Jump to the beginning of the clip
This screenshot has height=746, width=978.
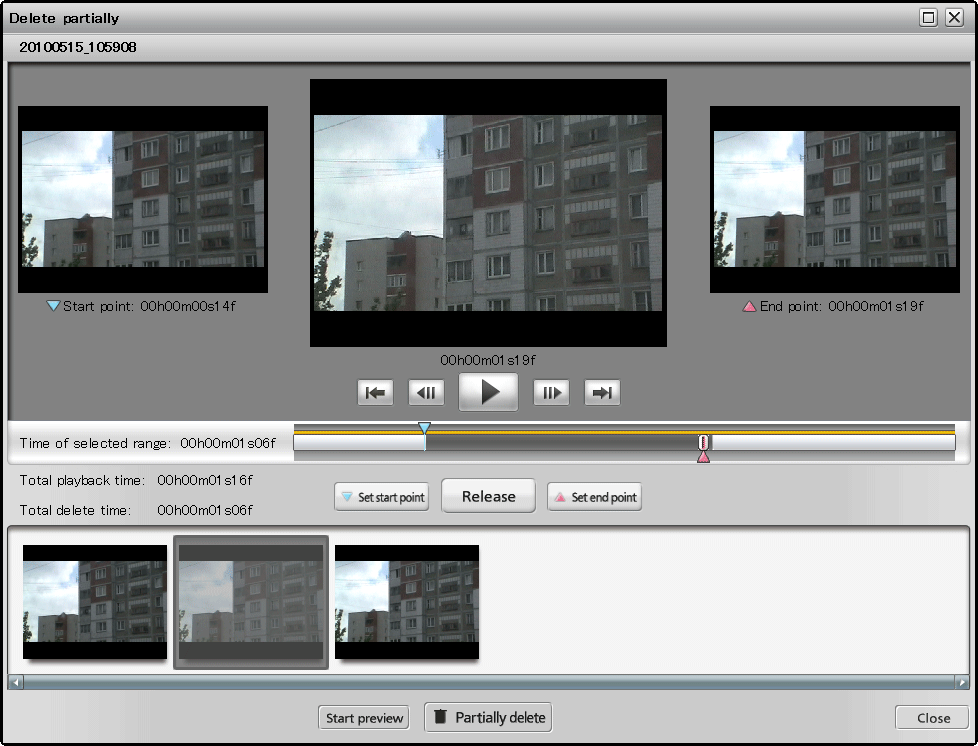(x=375, y=393)
